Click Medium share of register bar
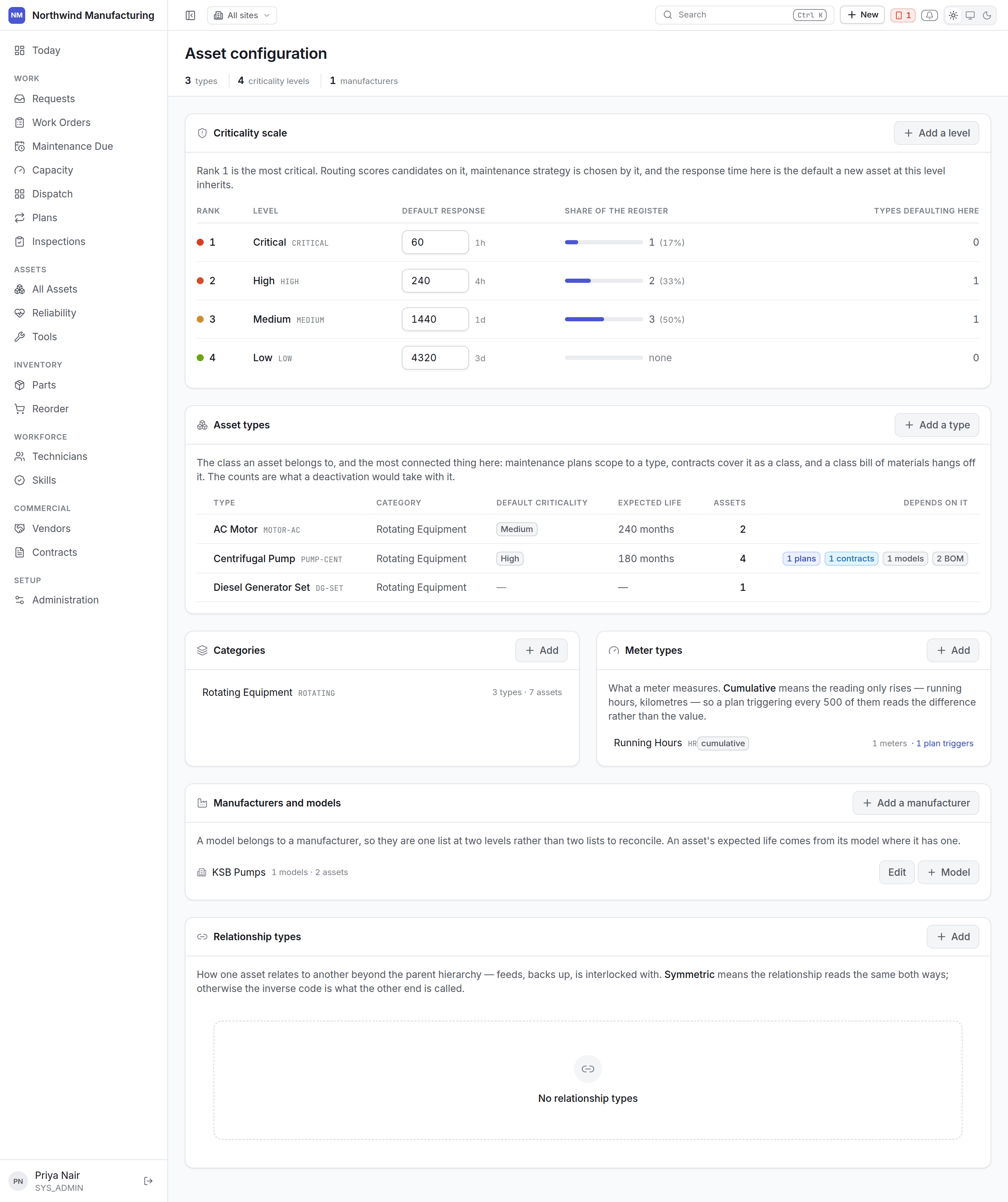 (603, 319)
